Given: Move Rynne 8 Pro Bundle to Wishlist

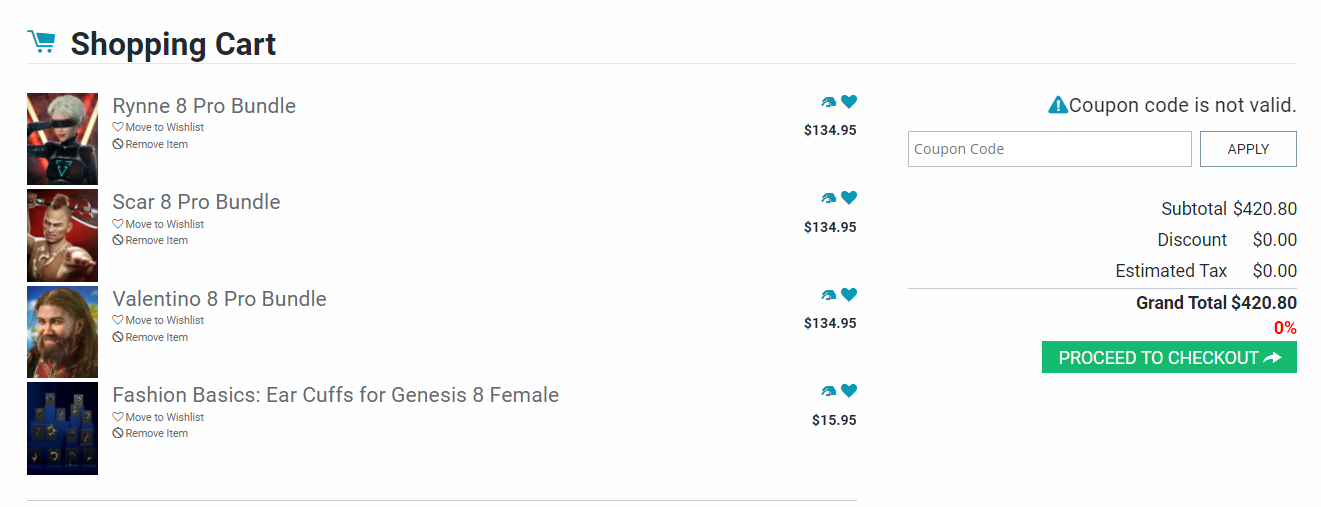Looking at the screenshot, I should point(158,127).
